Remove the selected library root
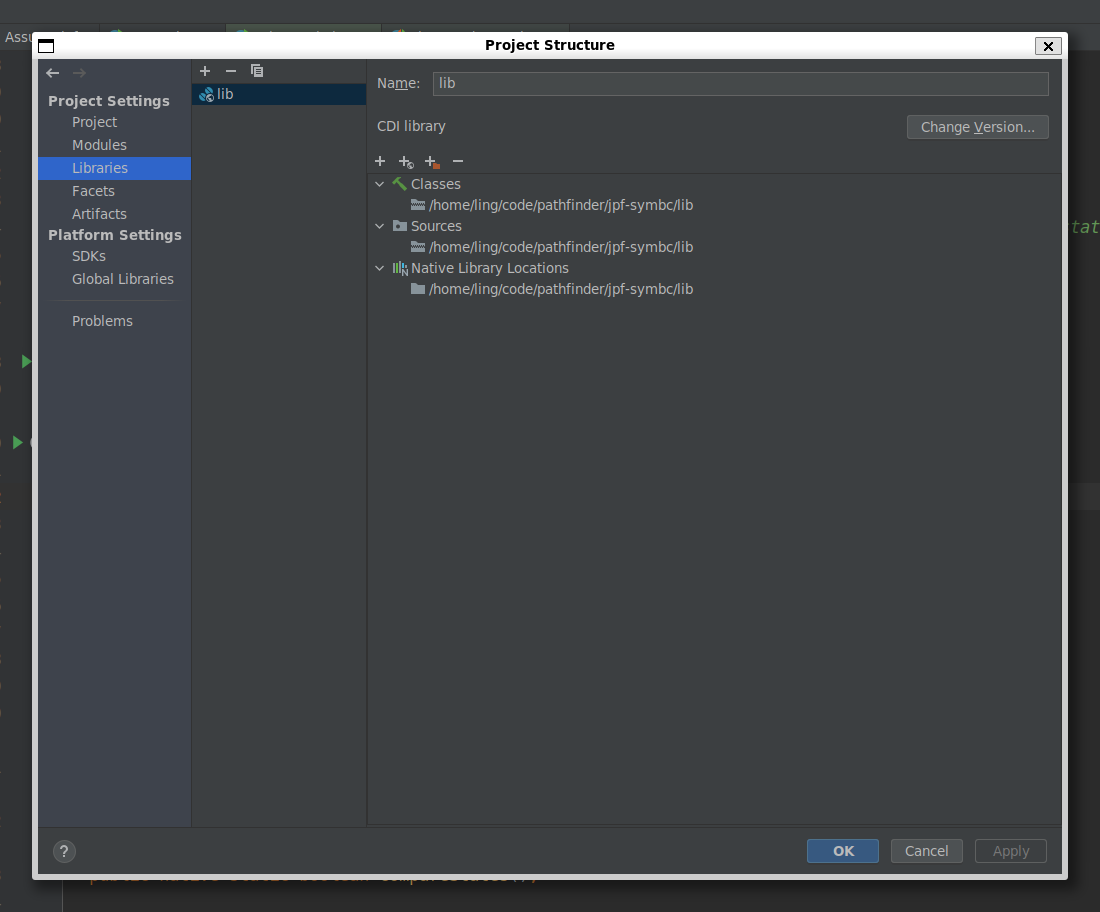The height and width of the screenshot is (912, 1100). point(458,161)
